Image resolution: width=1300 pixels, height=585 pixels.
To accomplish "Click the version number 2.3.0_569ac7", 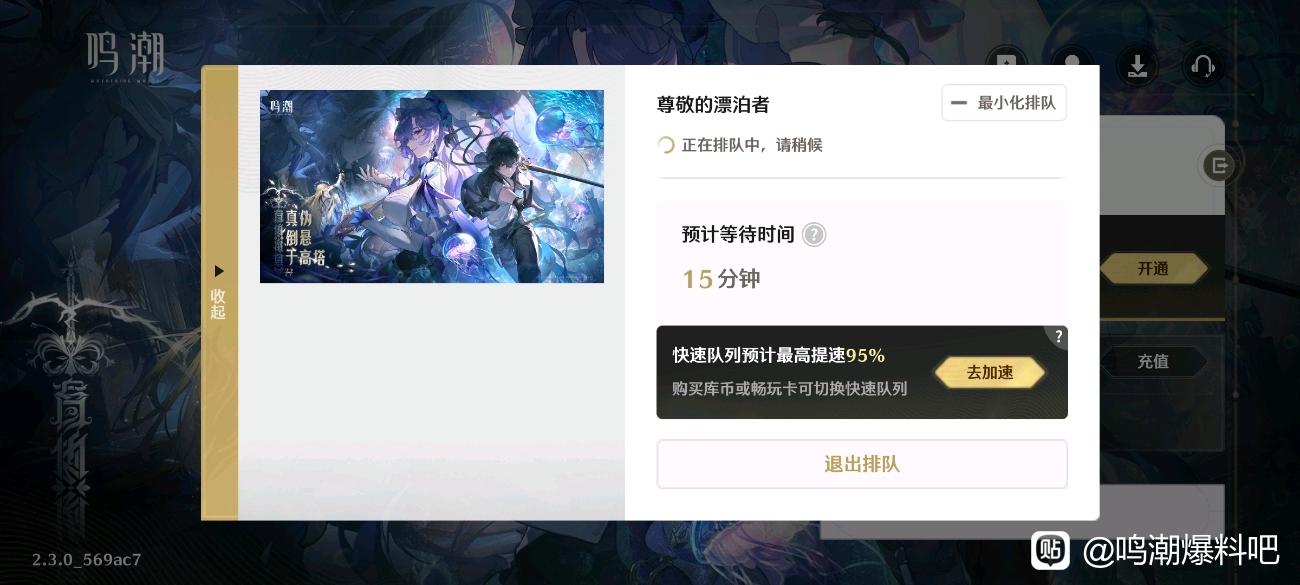I will (86, 559).
